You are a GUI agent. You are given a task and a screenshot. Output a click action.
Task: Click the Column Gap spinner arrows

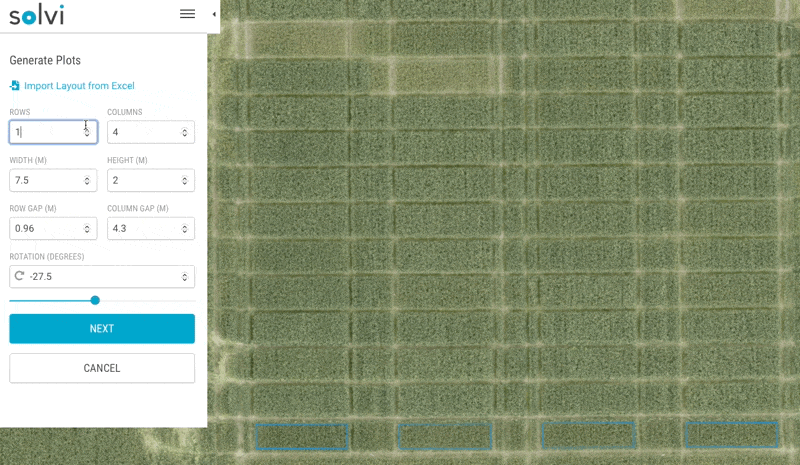tap(185, 229)
